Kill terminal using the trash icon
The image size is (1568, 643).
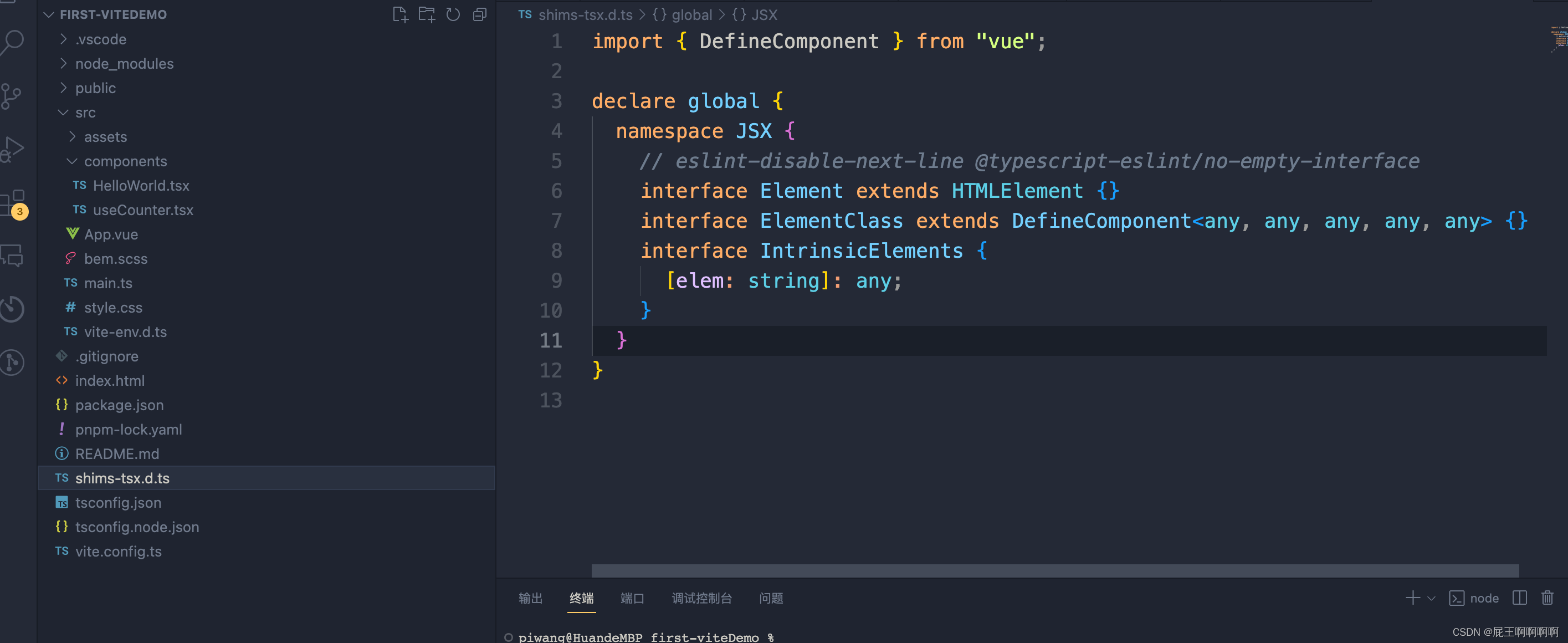coord(1547,598)
